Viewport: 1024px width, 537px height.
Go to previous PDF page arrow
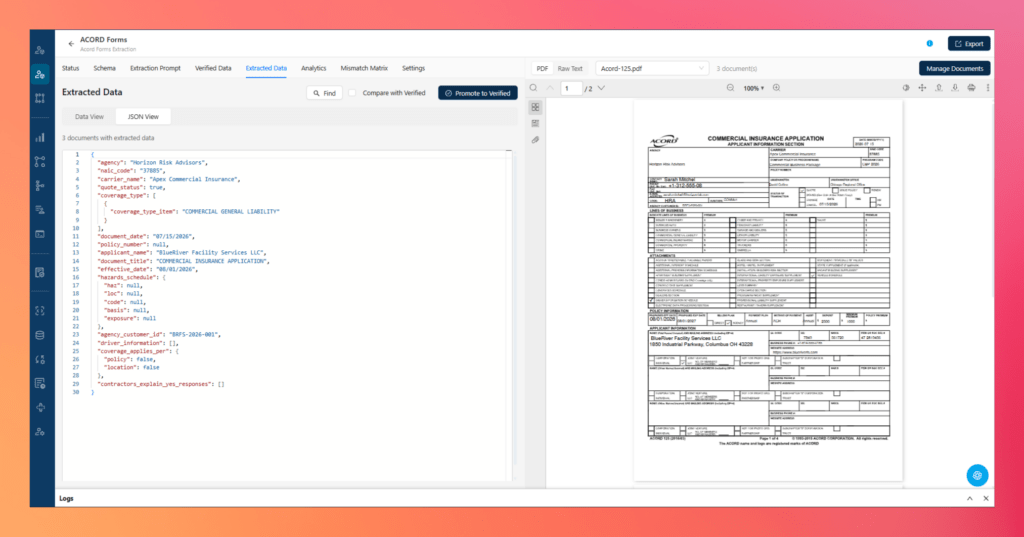coord(550,88)
